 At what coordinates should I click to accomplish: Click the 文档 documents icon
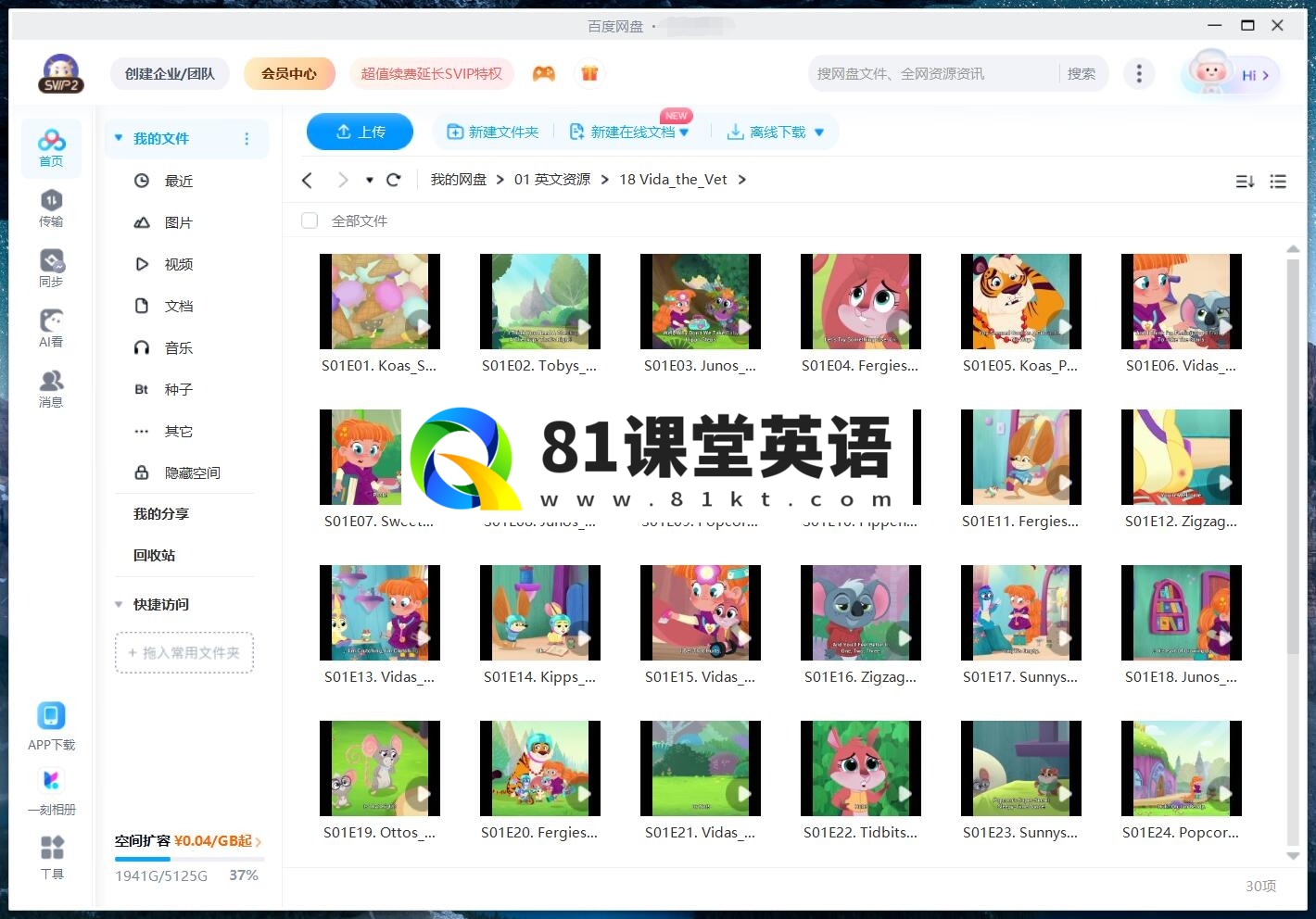point(142,306)
